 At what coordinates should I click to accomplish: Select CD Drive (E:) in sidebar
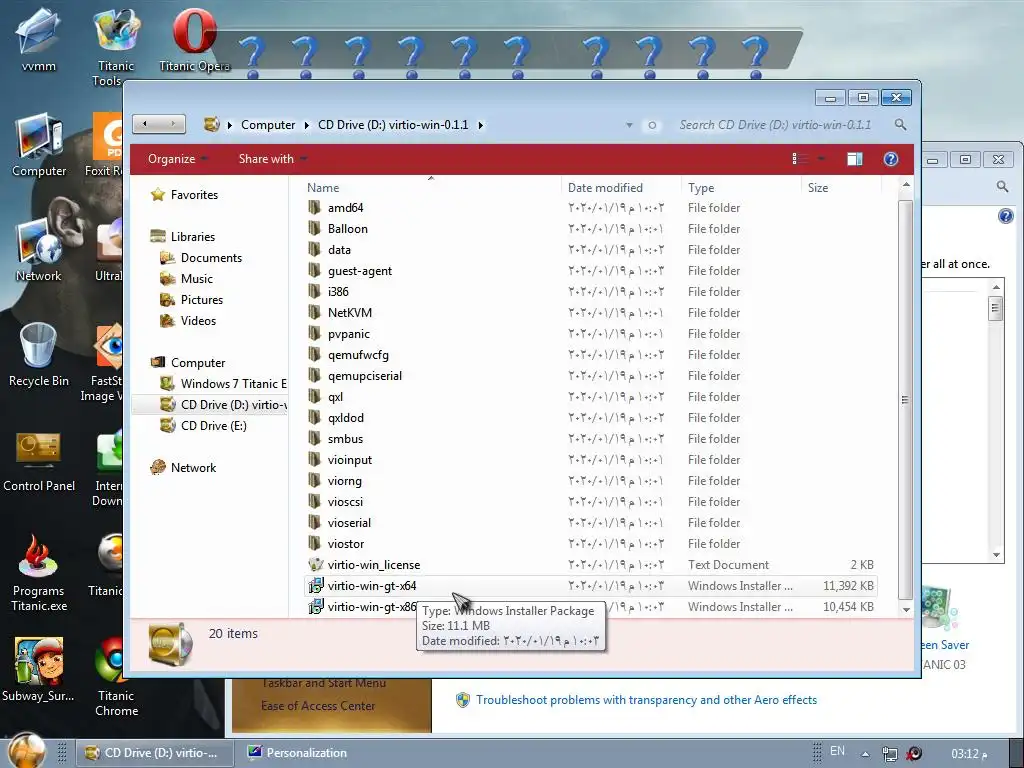(x=214, y=425)
